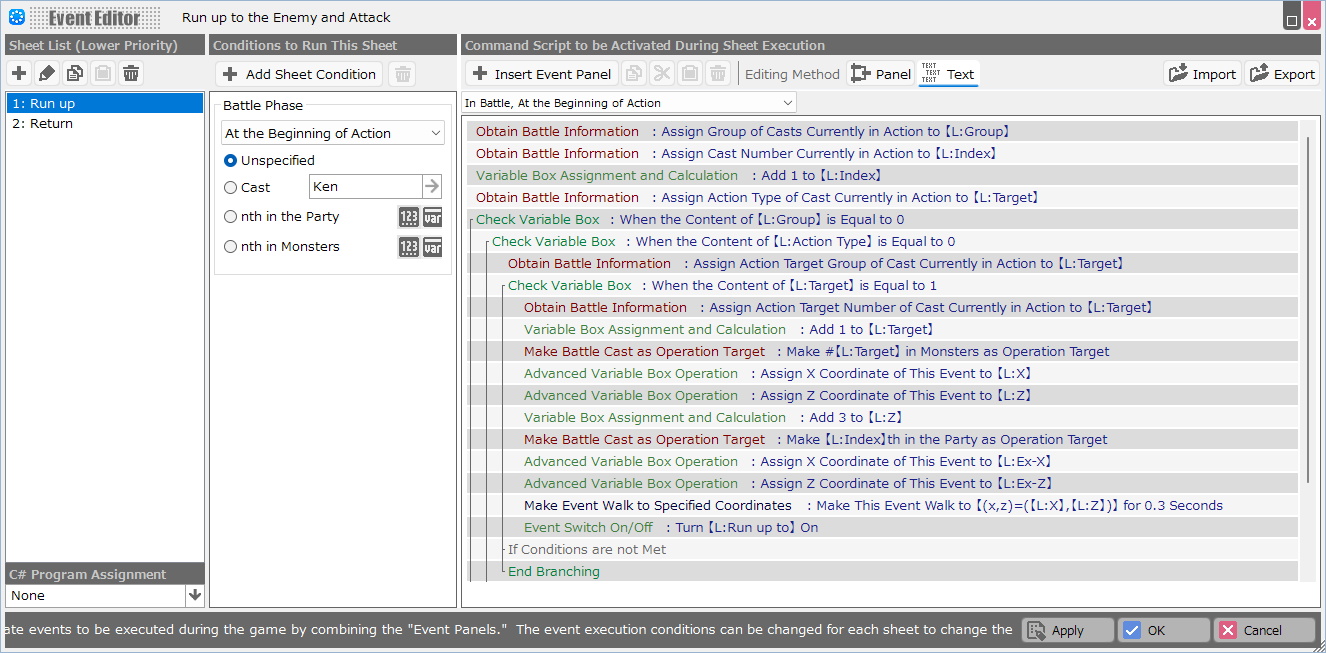This screenshot has height=653, width=1326.
Task: Choose the nth in Monsters radio option
Action: pos(231,247)
